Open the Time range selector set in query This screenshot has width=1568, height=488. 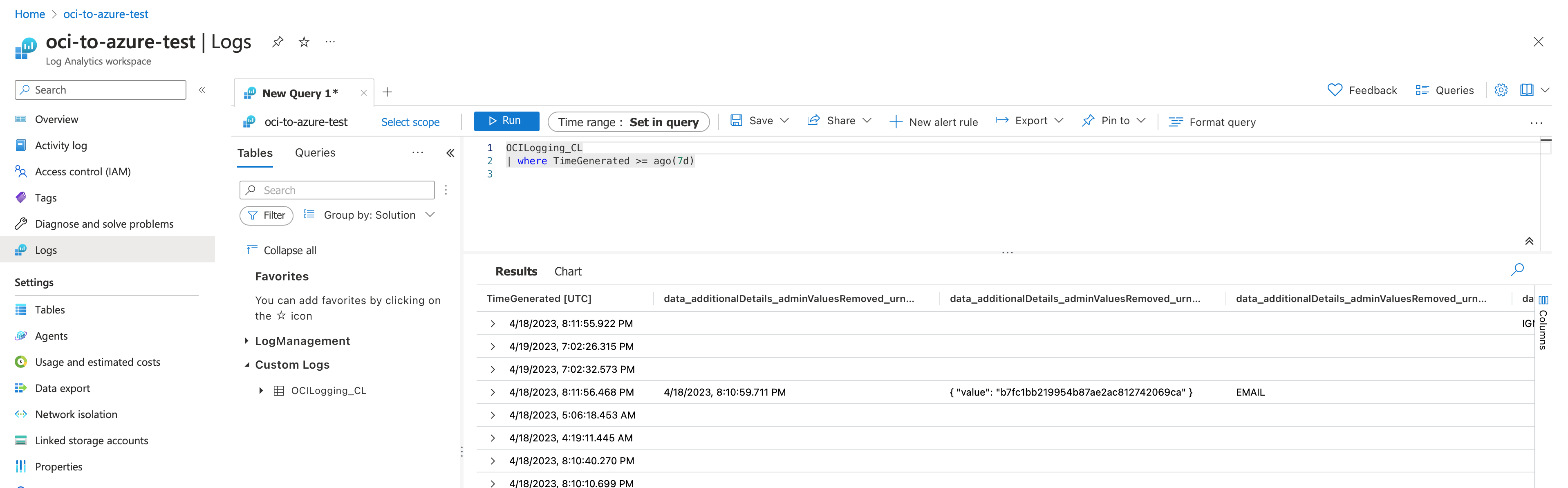[628, 122]
